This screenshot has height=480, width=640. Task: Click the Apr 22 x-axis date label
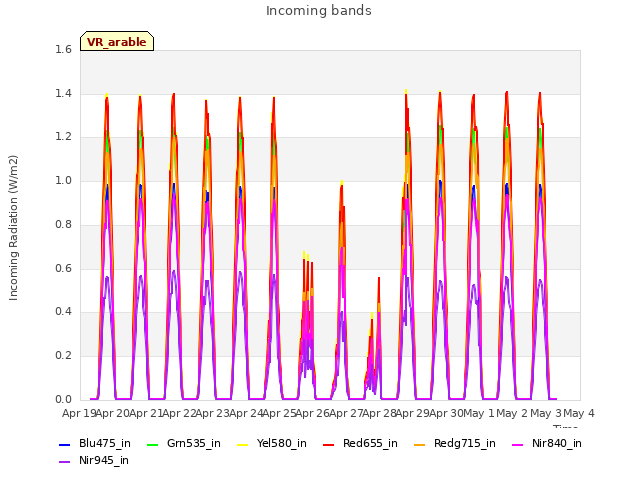tap(180, 413)
